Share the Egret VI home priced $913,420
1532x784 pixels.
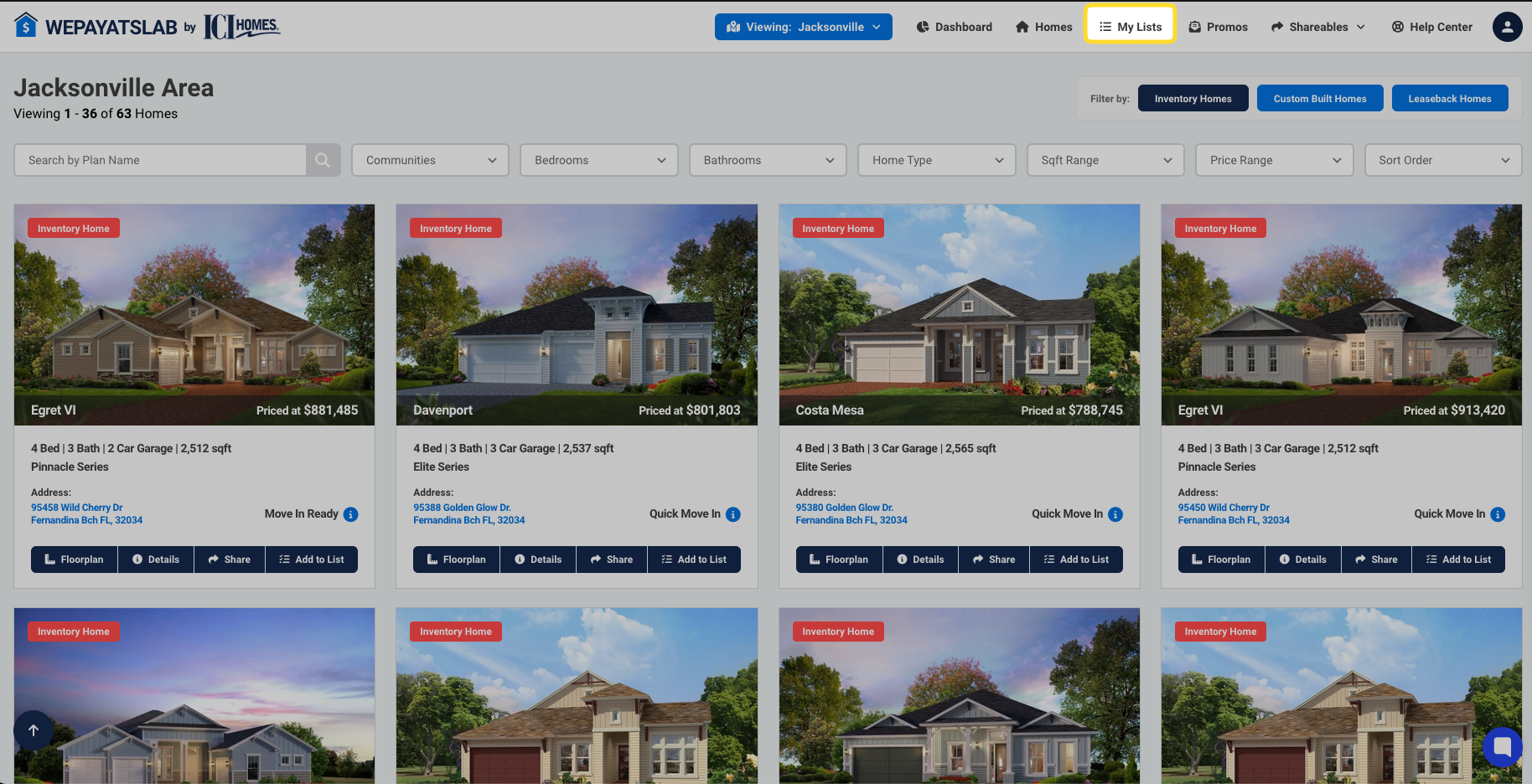point(1377,560)
